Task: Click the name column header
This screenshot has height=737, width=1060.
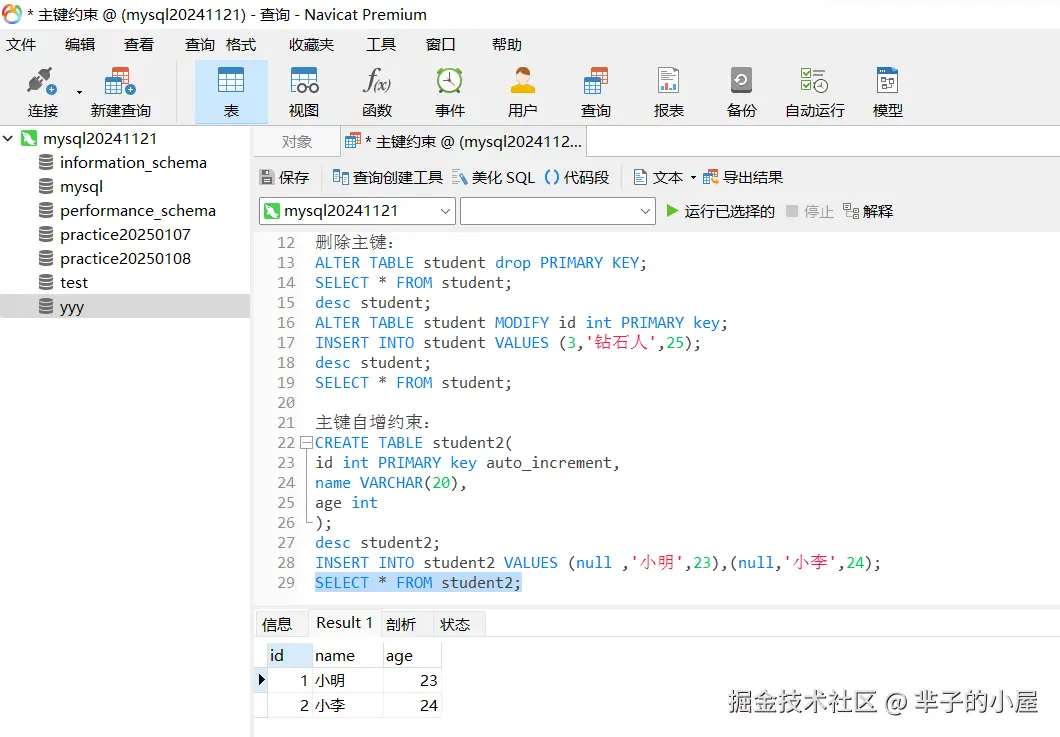Action: pos(347,655)
